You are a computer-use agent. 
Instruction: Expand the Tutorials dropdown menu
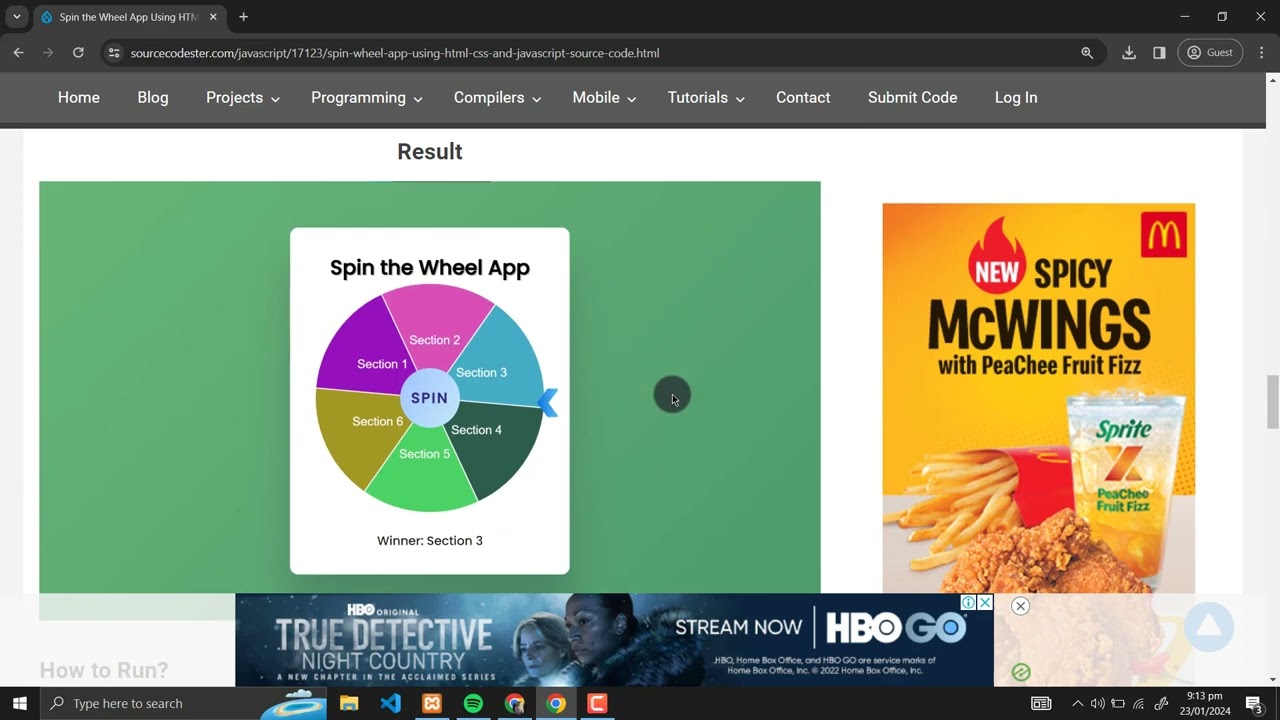coord(706,98)
